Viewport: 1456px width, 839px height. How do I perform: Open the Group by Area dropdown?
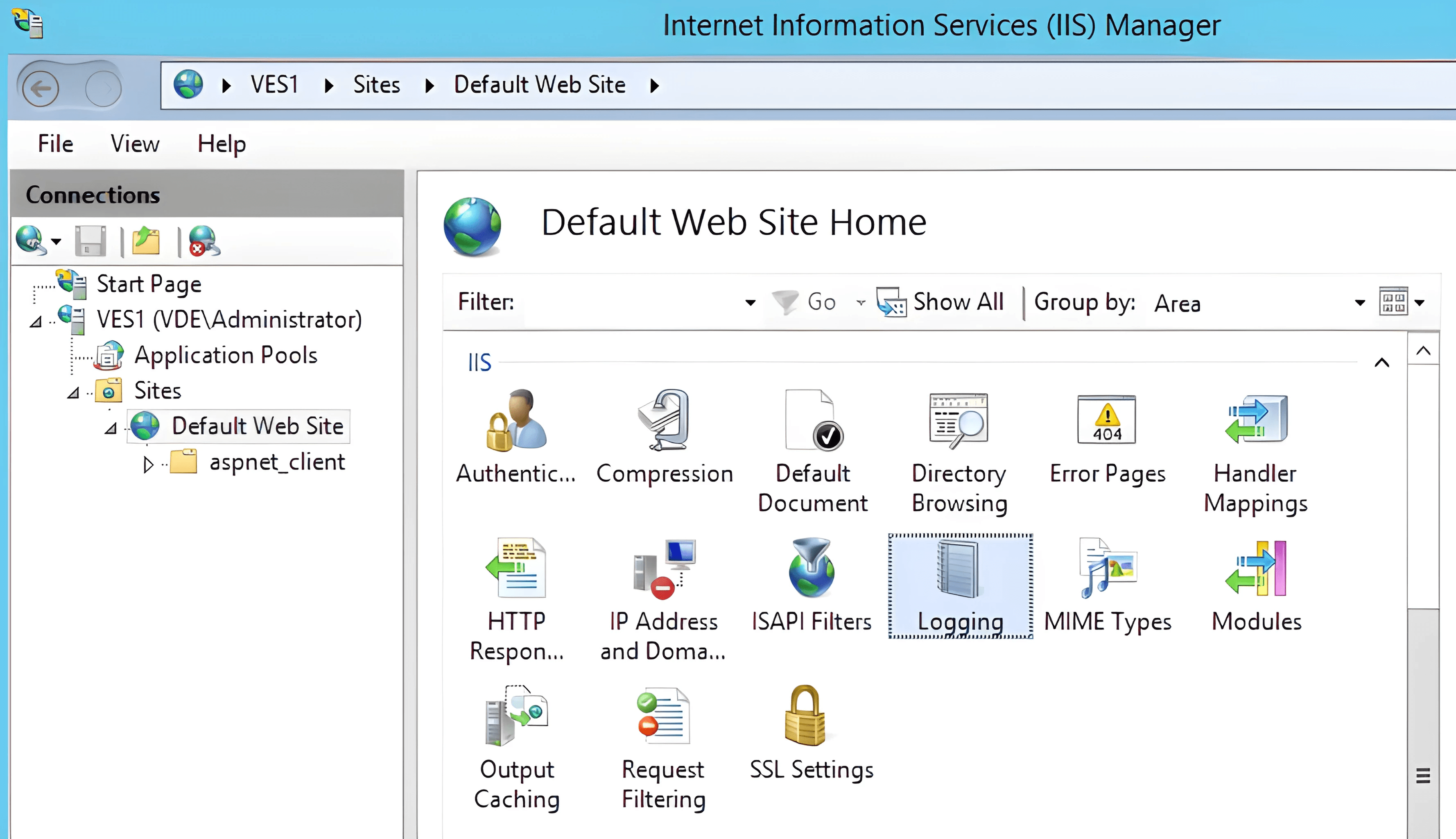pos(1359,302)
